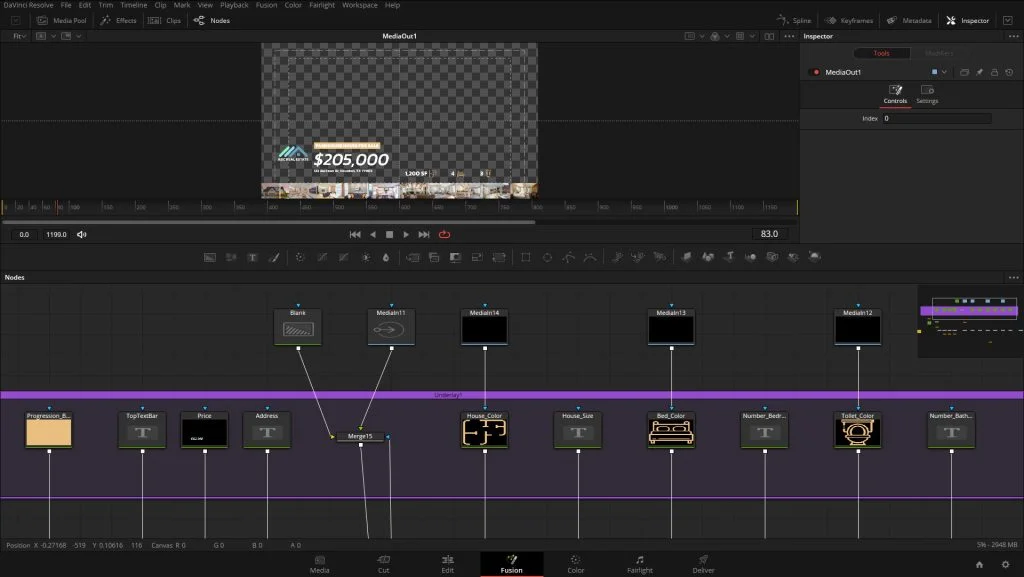Select the Merge15 node
The image size is (1024, 577).
coord(360,436)
